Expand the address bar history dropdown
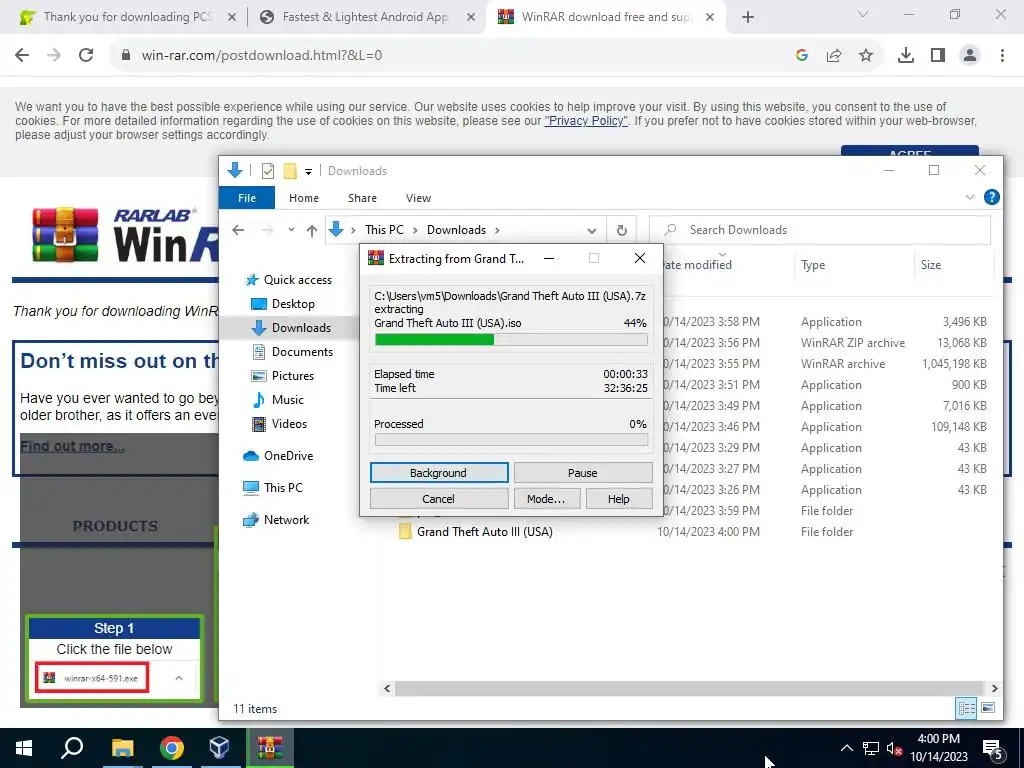This screenshot has height=768, width=1024. tap(592, 231)
